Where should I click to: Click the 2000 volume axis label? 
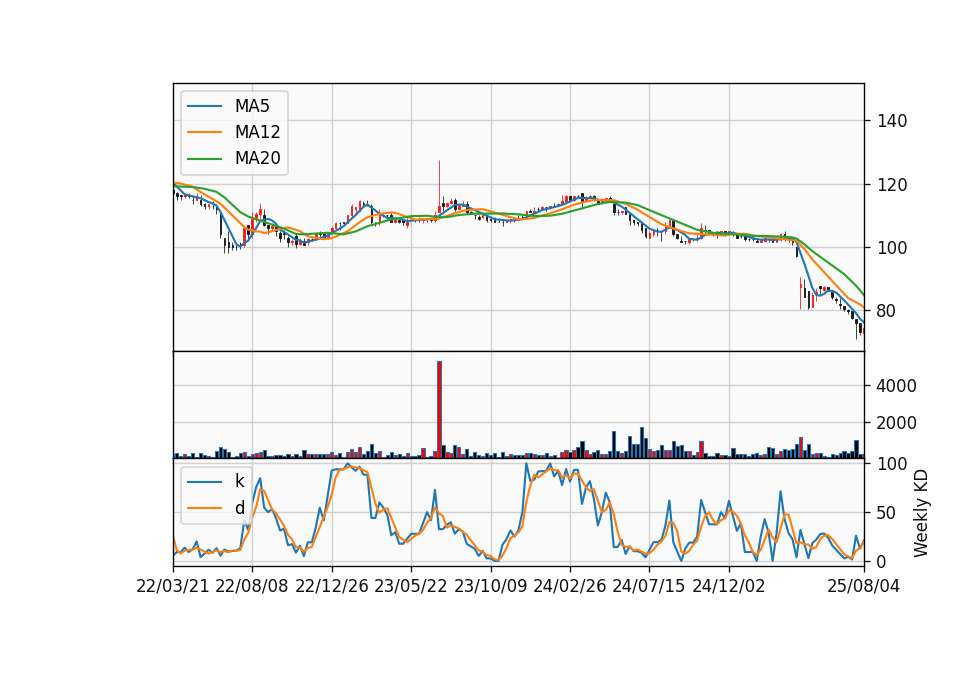897,423
